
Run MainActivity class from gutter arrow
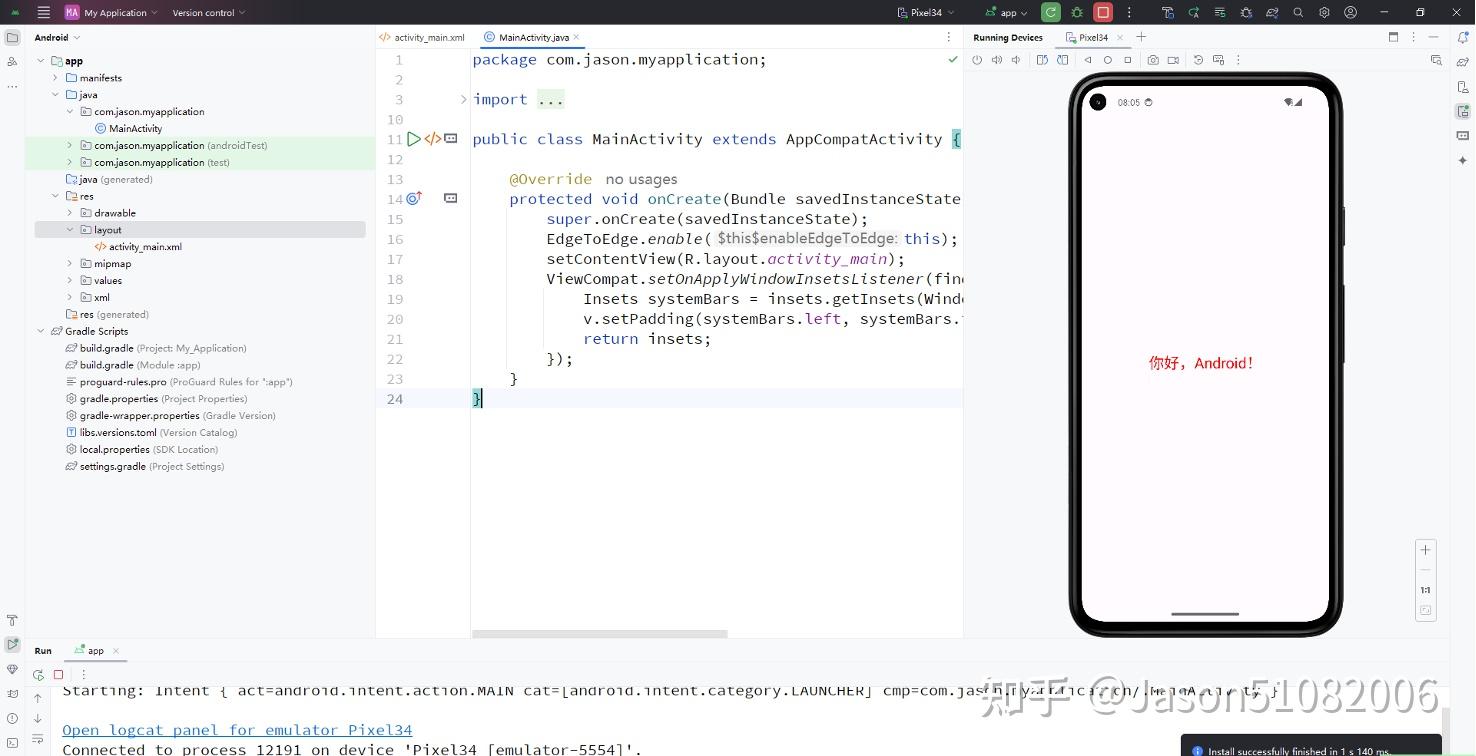[414, 139]
